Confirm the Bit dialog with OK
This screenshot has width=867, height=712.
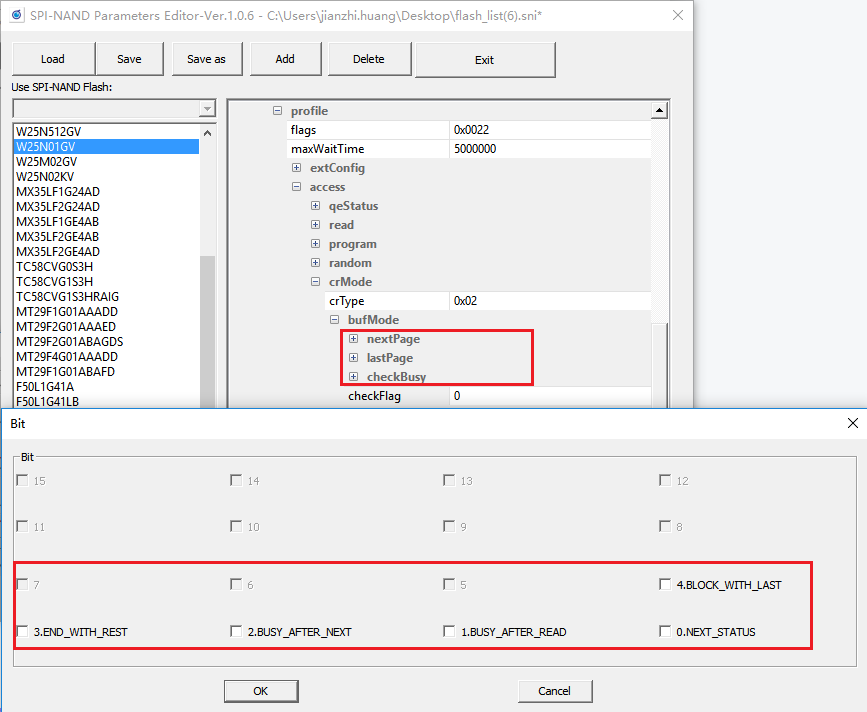click(x=260, y=691)
